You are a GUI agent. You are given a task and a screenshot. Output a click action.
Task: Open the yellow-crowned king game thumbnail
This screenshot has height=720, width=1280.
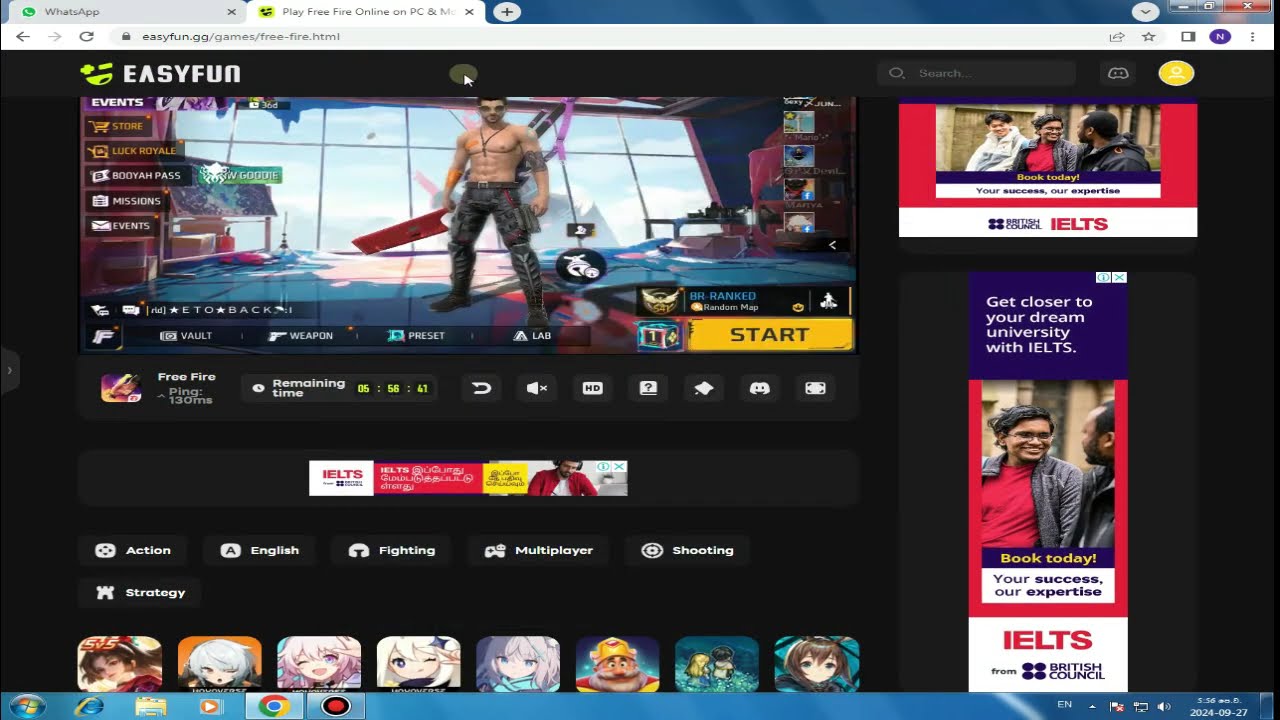pos(618,664)
